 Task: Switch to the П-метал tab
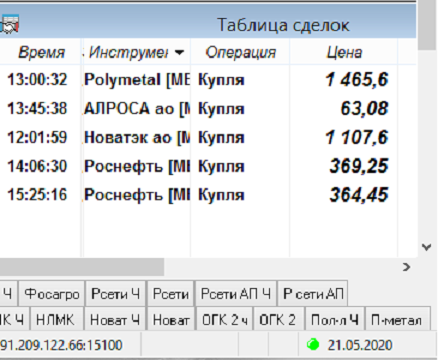coord(397,320)
